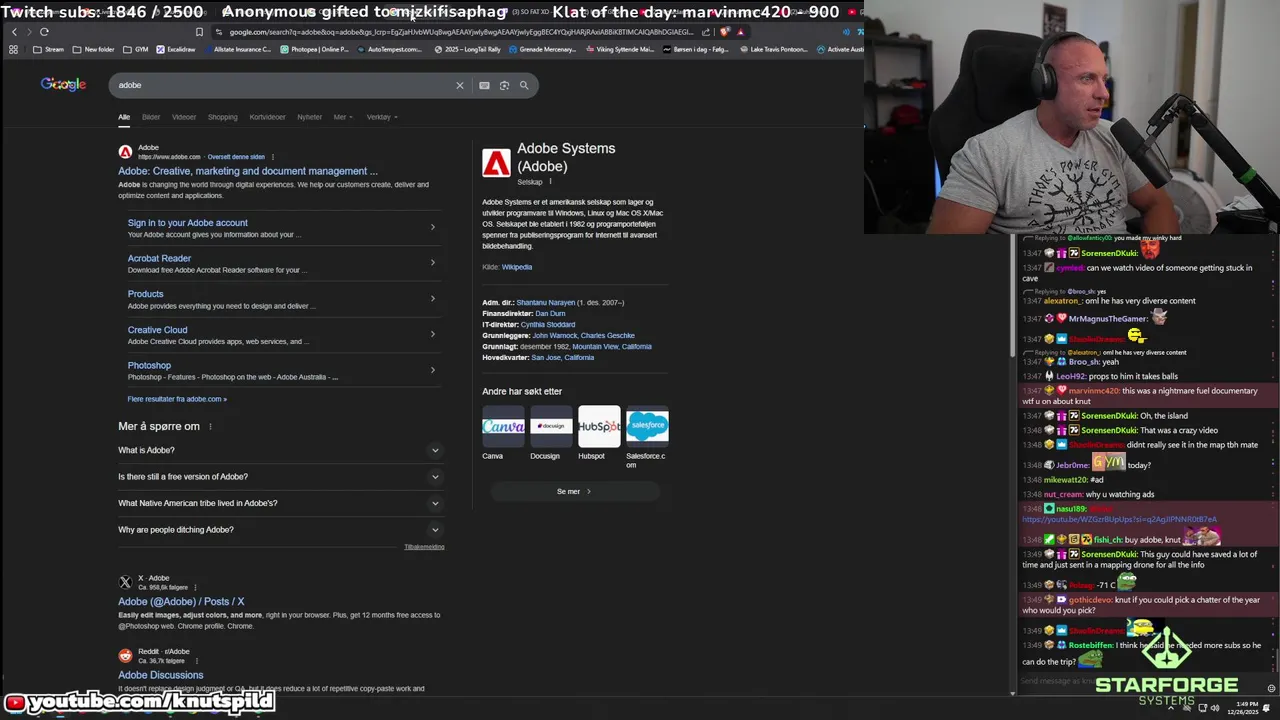Open the 'Mer' dropdown in search tabs
This screenshot has height=720, width=1280.
click(343, 117)
